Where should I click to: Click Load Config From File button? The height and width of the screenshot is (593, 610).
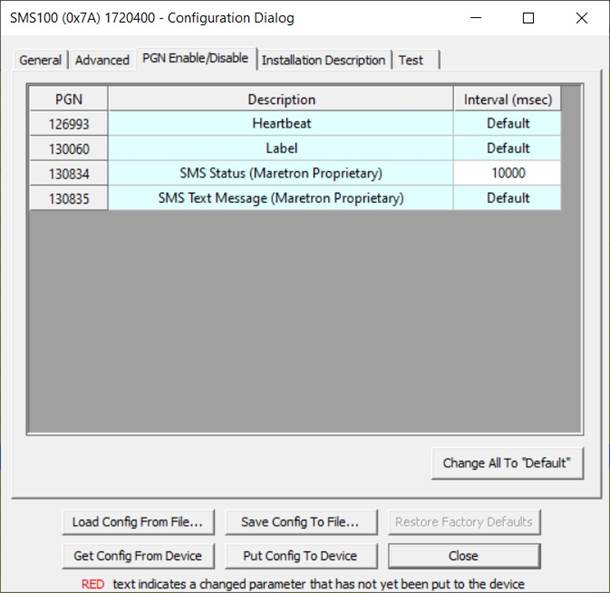pyautogui.click(x=137, y=522)
